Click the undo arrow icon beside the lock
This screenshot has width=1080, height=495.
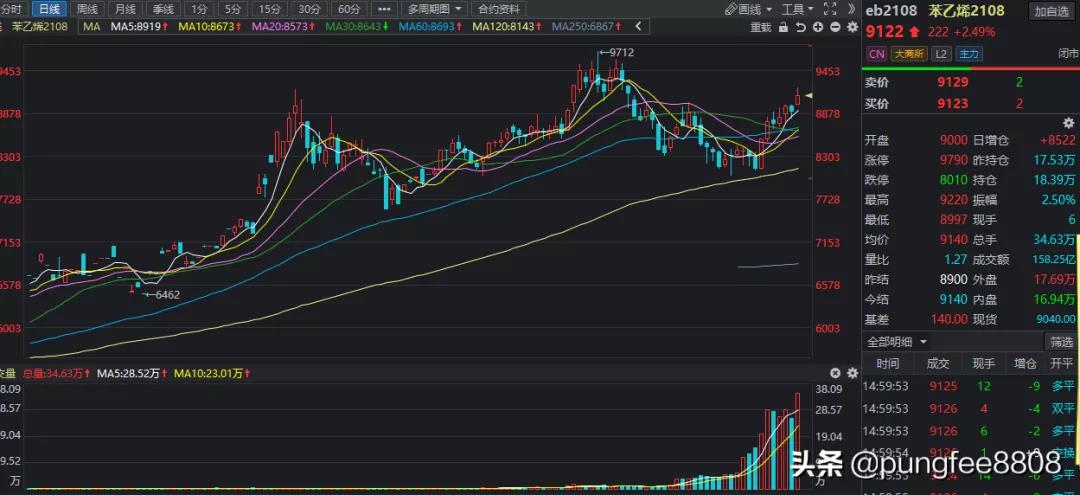(x=801, y=27)
